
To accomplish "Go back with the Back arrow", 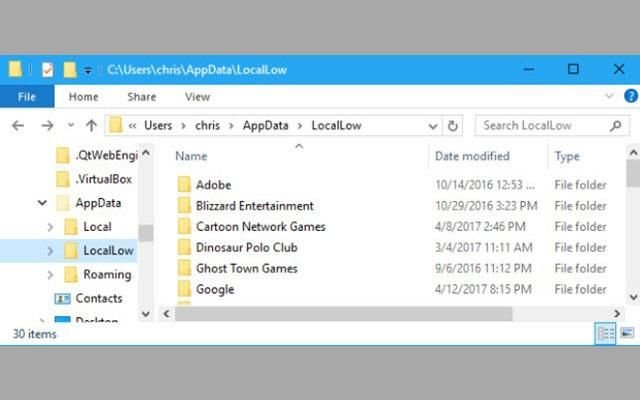I will click(18, 126).
